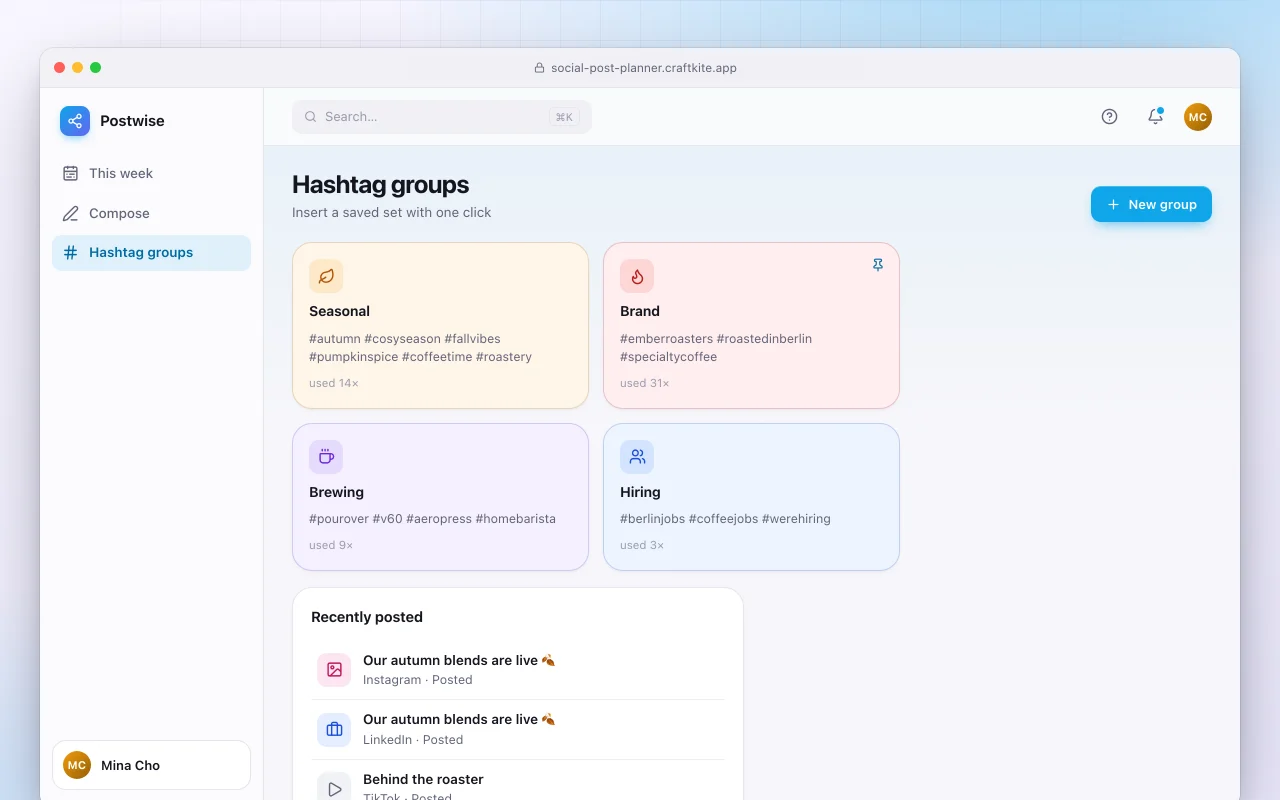The image size is (1280, 800).
Task: Click the Instagram post image icon
Action: [x=334, y=670]
